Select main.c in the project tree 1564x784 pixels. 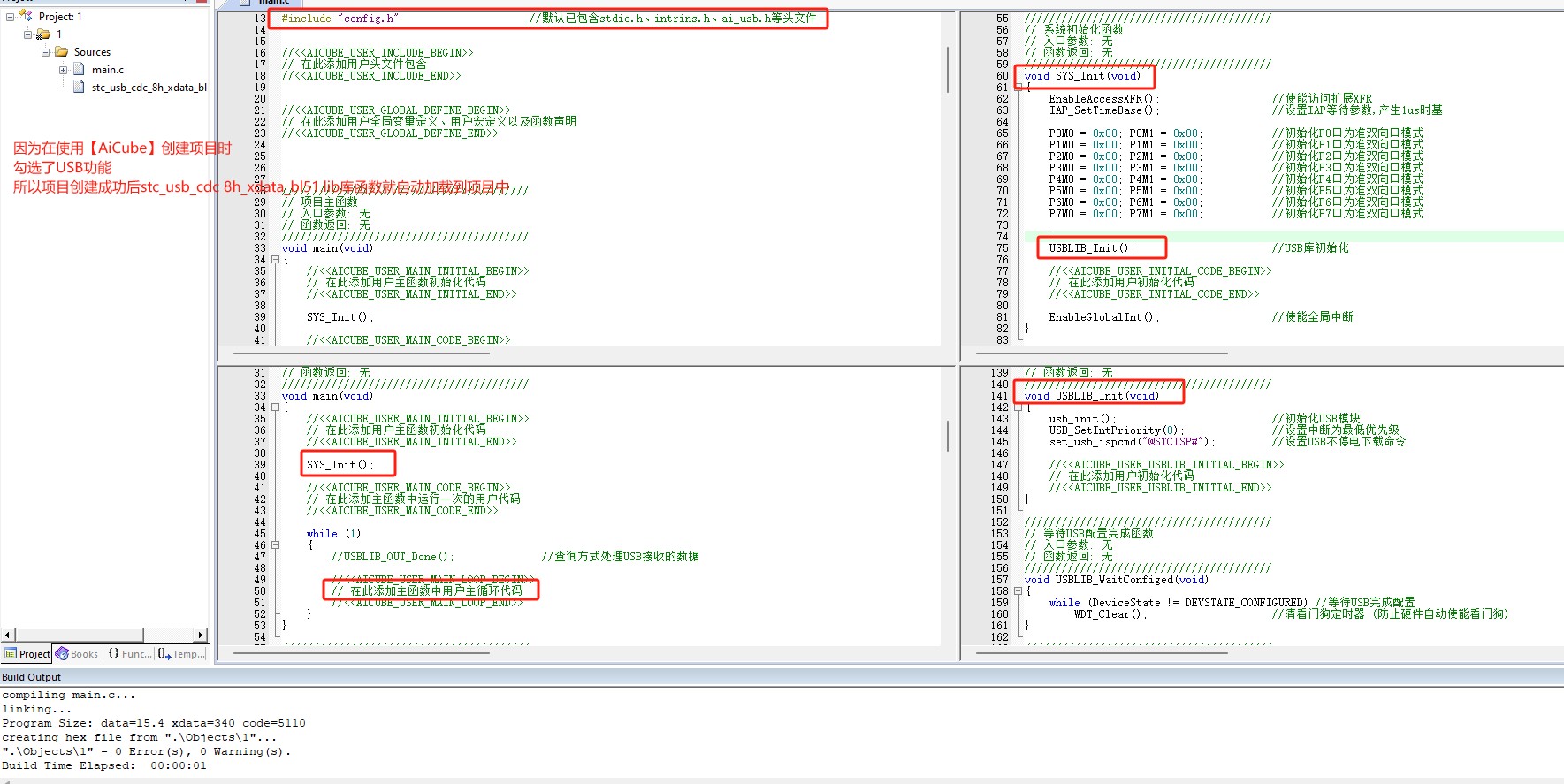[108, 70]
